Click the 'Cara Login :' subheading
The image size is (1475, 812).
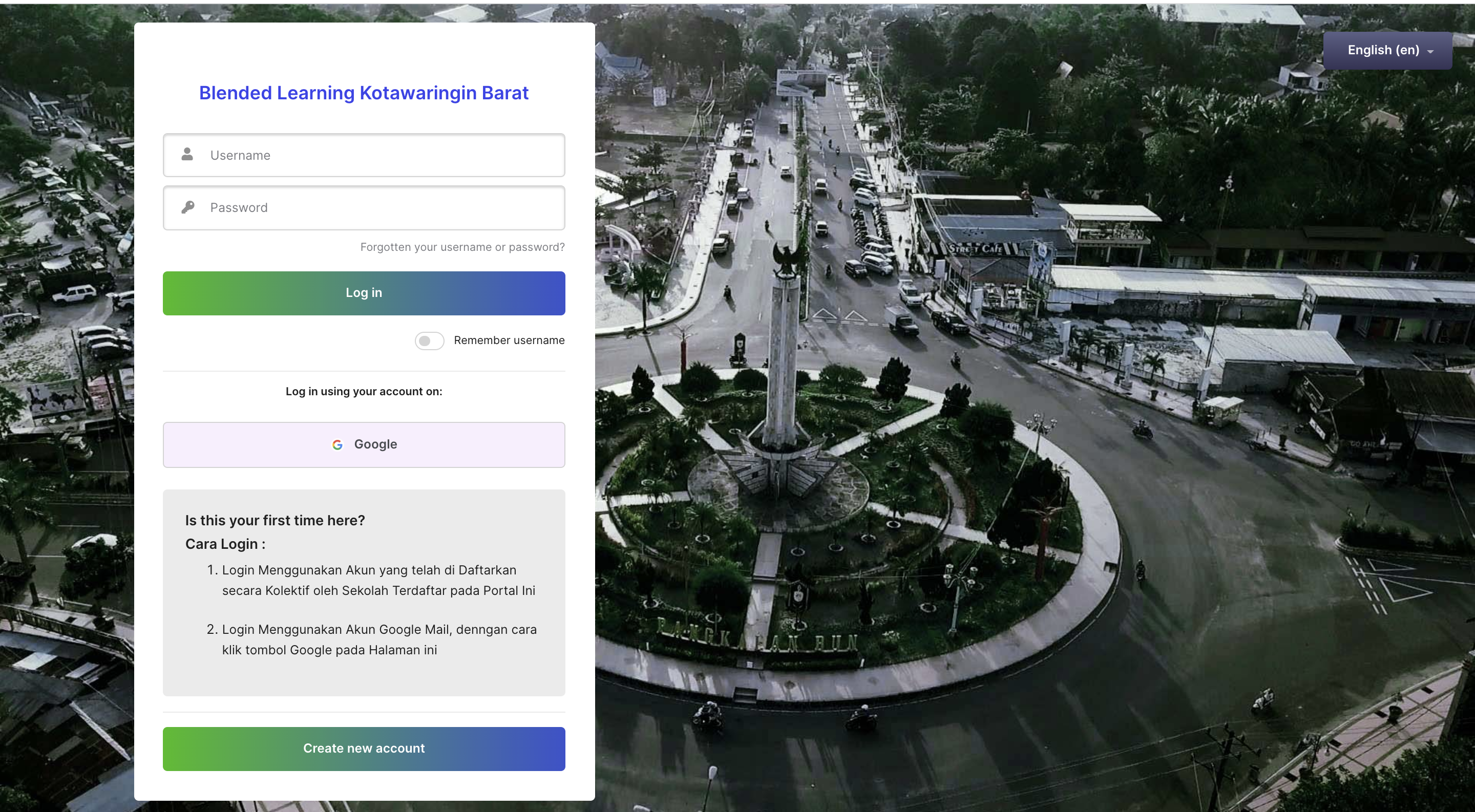click(x=225, y=544)
